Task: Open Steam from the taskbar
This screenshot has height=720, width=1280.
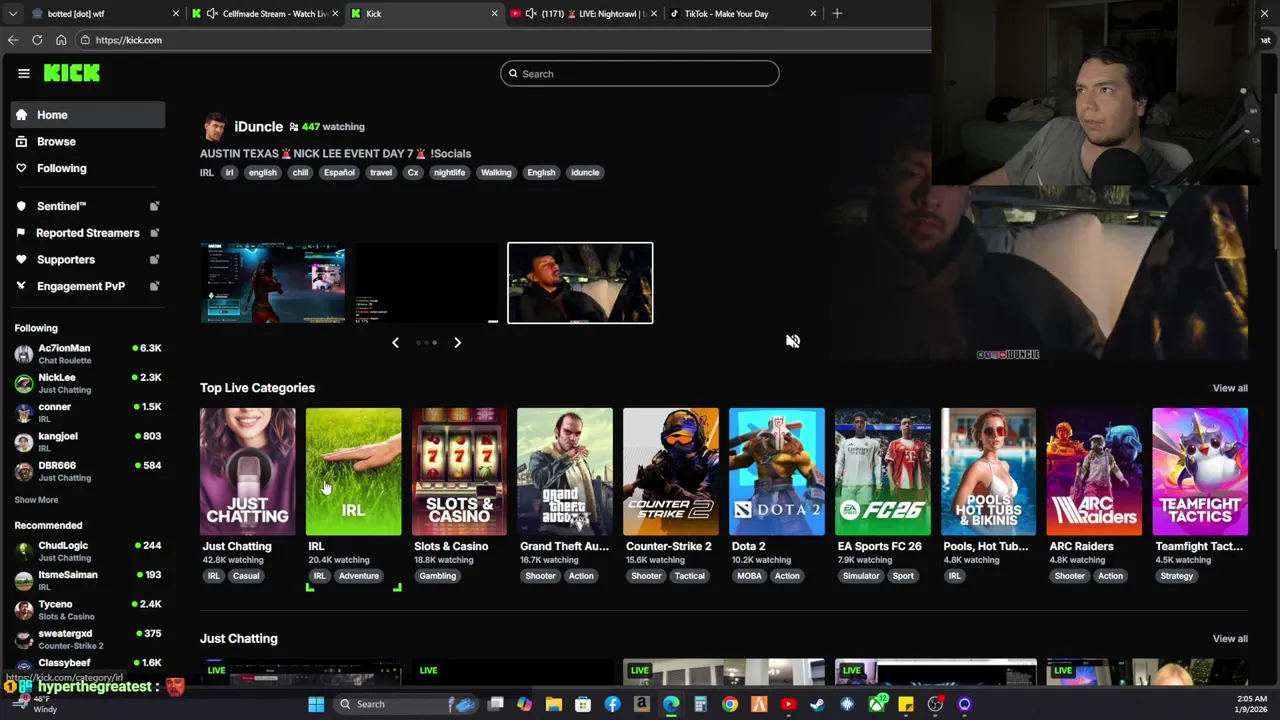Action: point(817,704)
